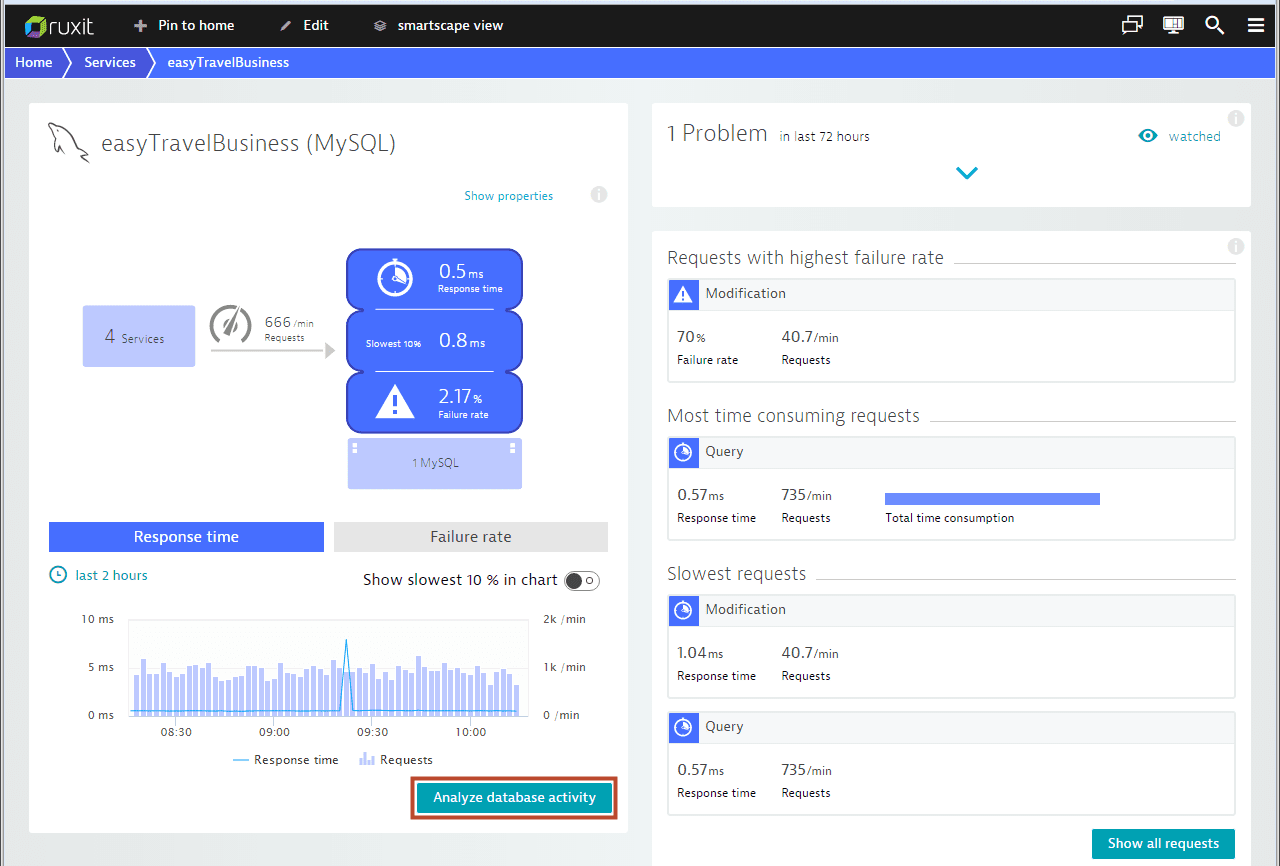This screenshot has height=866, width=1280.
Task: Click Show all requests button
Action: (x=1163, y=844)
